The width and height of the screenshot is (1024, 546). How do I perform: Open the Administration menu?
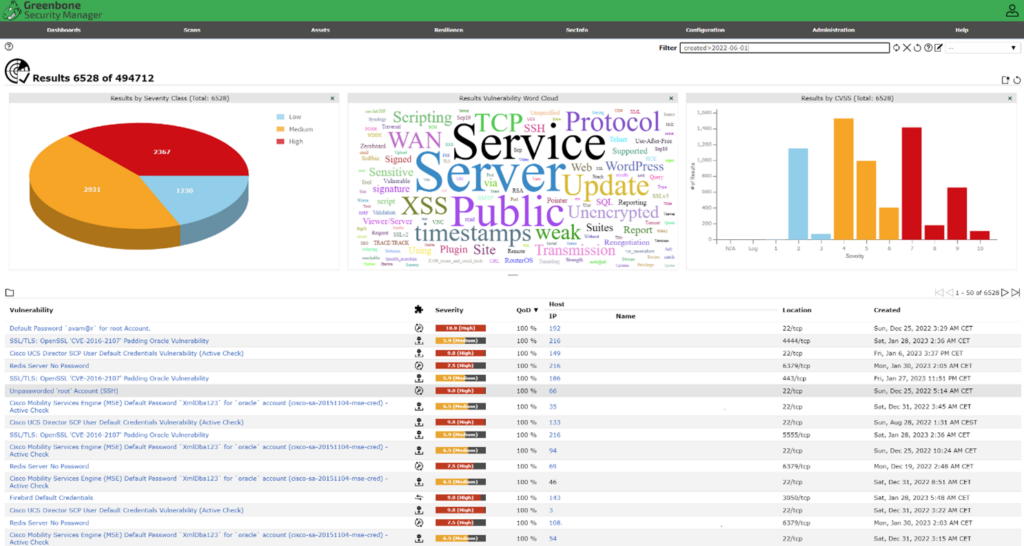(x=833, y=30)
